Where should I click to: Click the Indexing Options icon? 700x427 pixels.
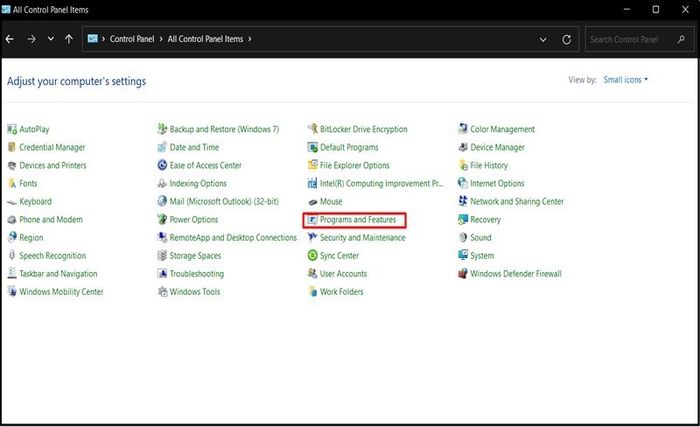point(162,183)
